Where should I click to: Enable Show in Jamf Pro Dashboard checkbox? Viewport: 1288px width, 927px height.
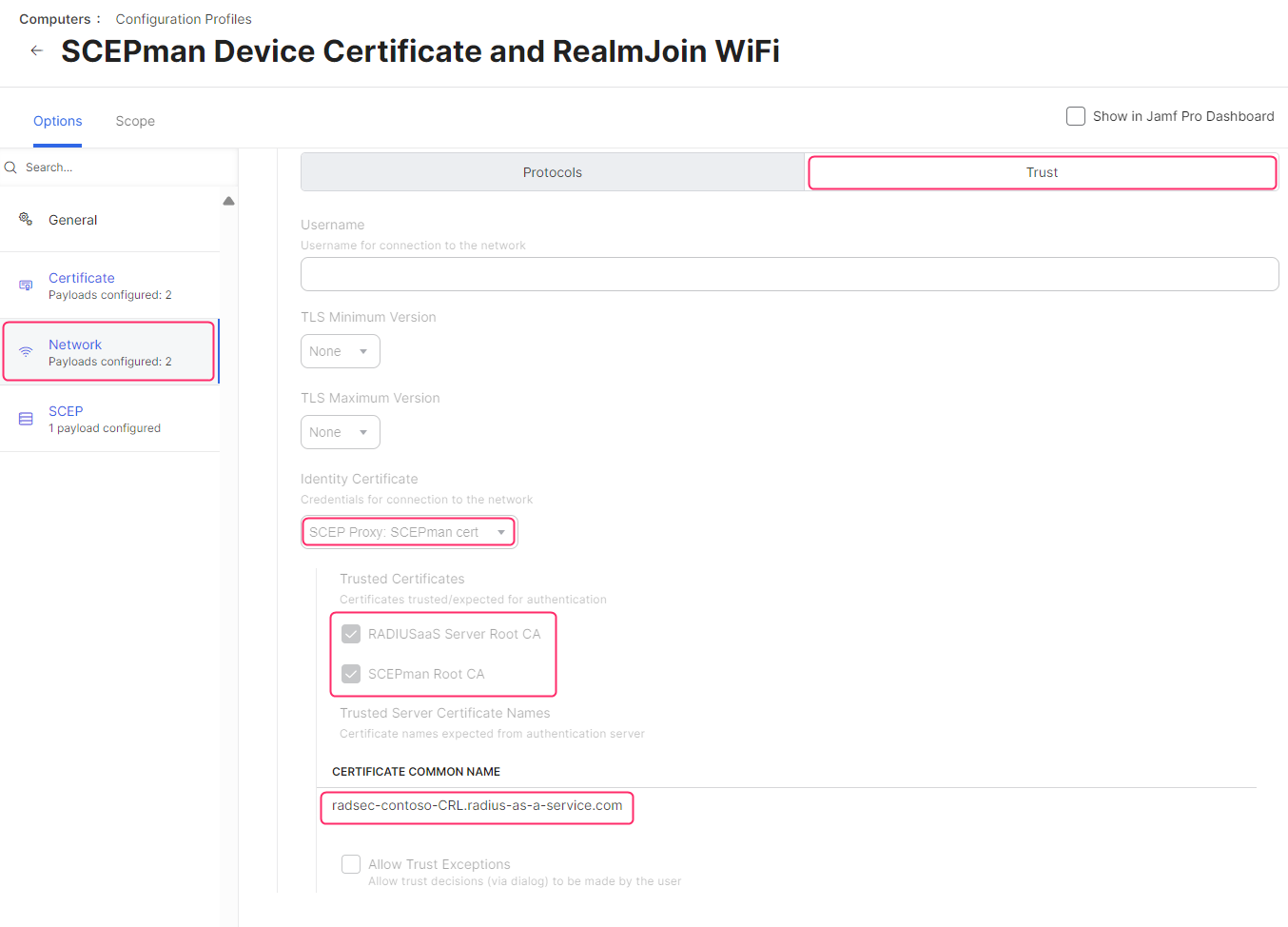pos(1076,116)
